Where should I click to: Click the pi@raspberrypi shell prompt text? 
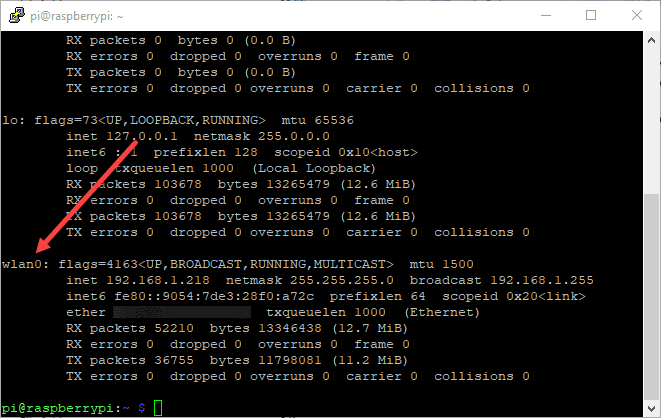(74, 408)
